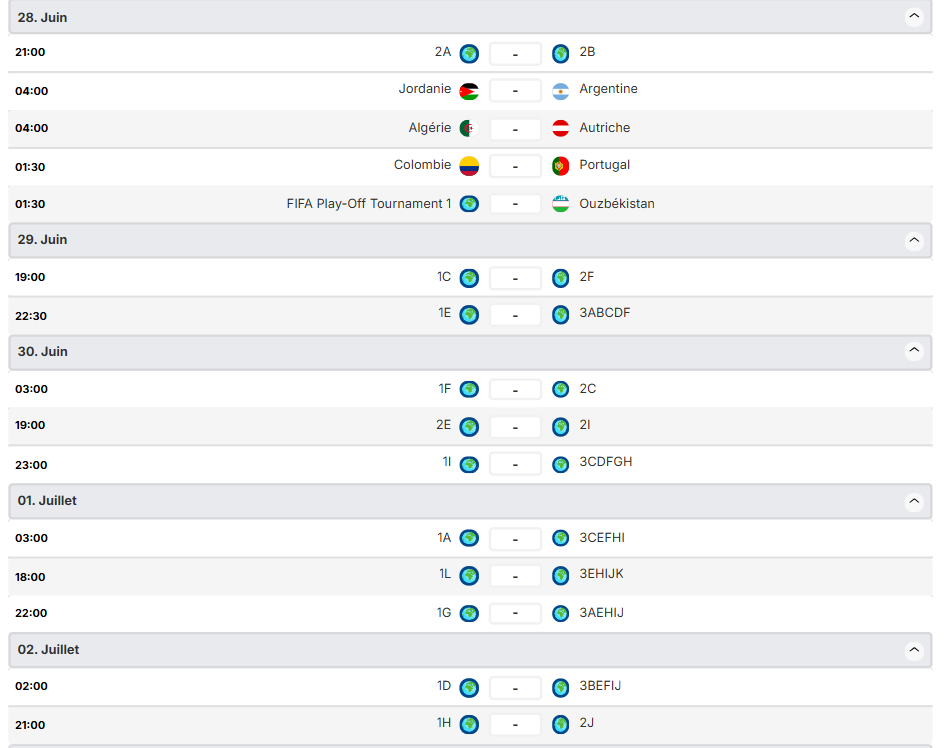Open the 1A vs 3CEFHI match at 03:00

[515, 539]
